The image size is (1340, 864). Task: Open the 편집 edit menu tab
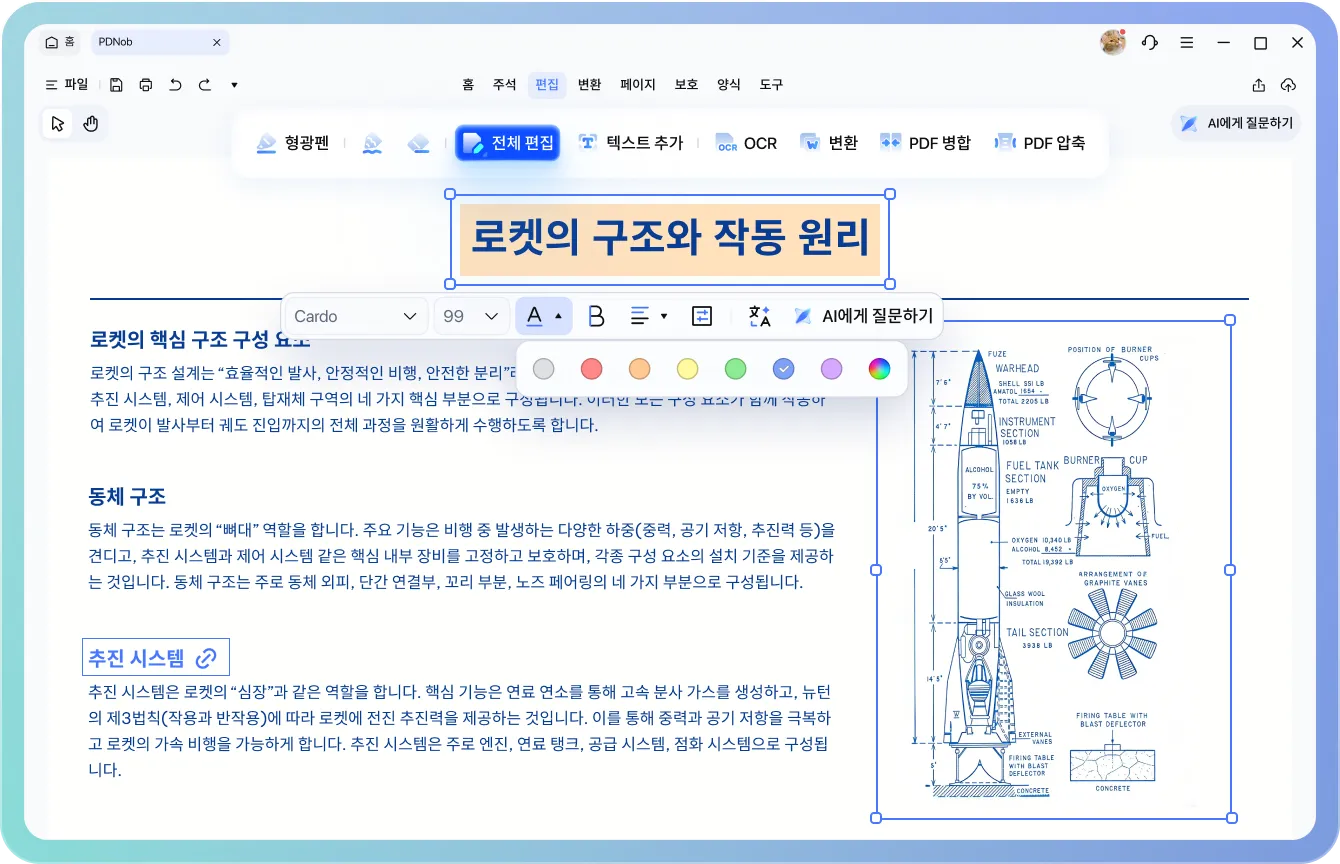coord(547,85)
